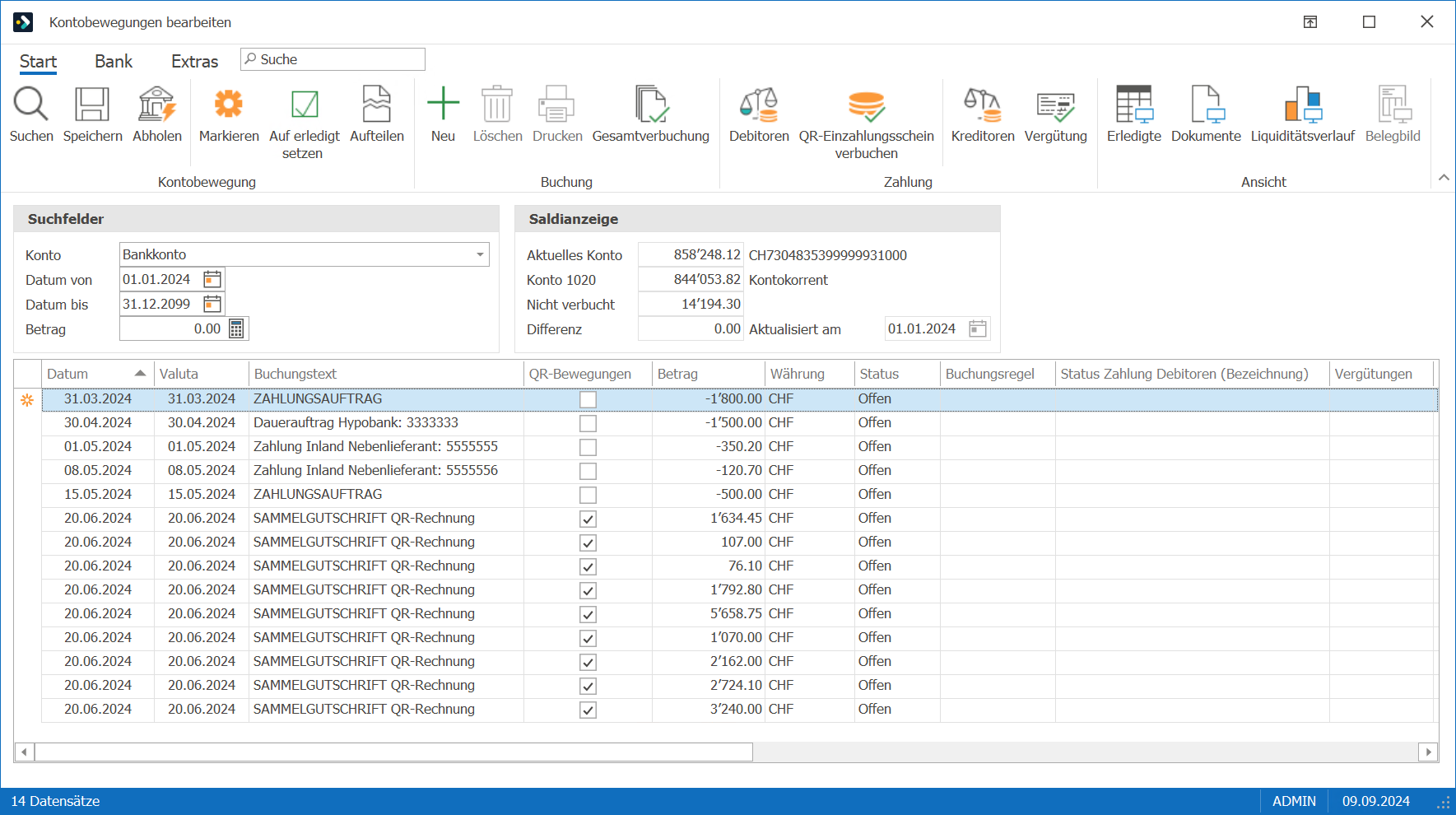Expand the Konto Bankkonto dropdown
The image size is (1456, 815).
point(480,254)
